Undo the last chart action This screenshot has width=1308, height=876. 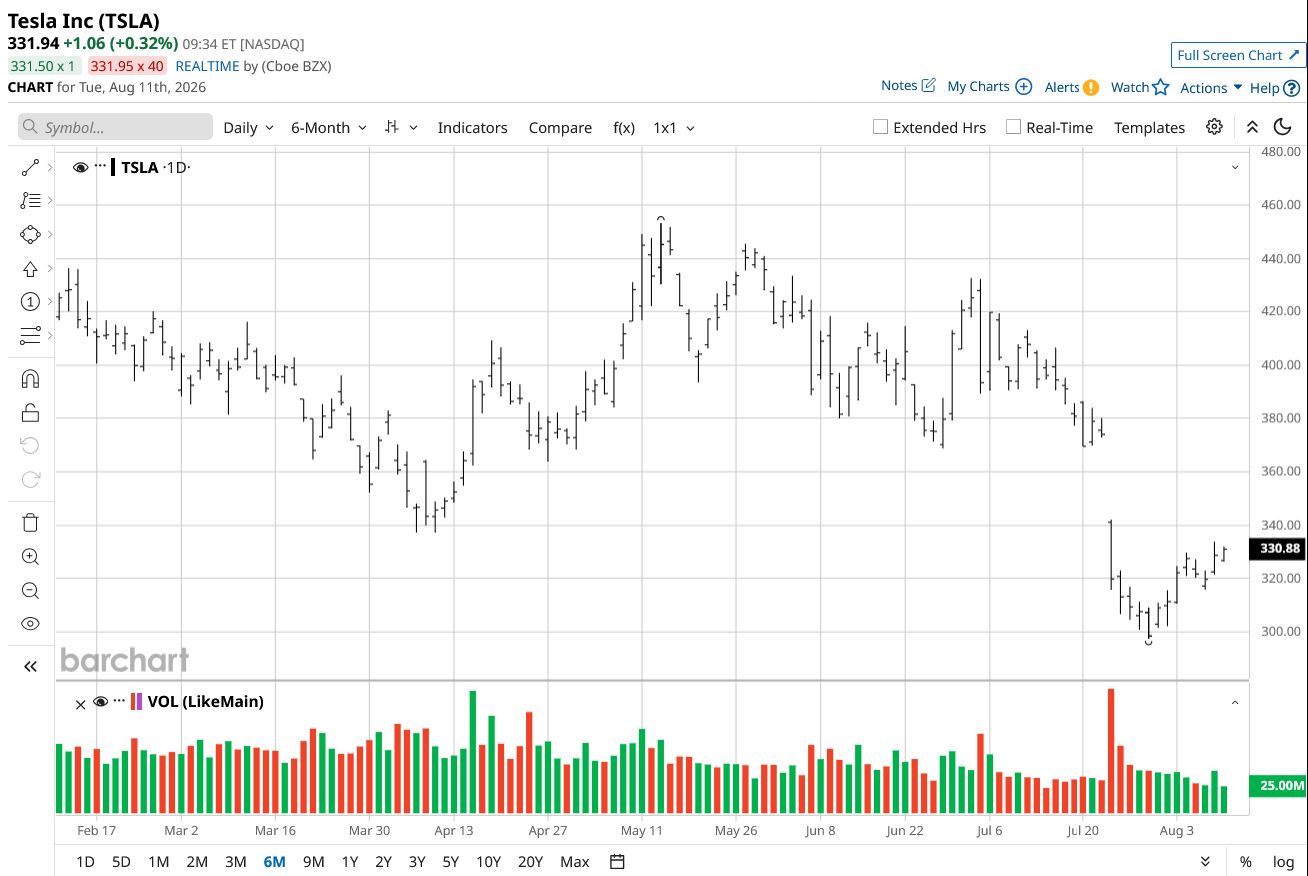coord(30,446)
